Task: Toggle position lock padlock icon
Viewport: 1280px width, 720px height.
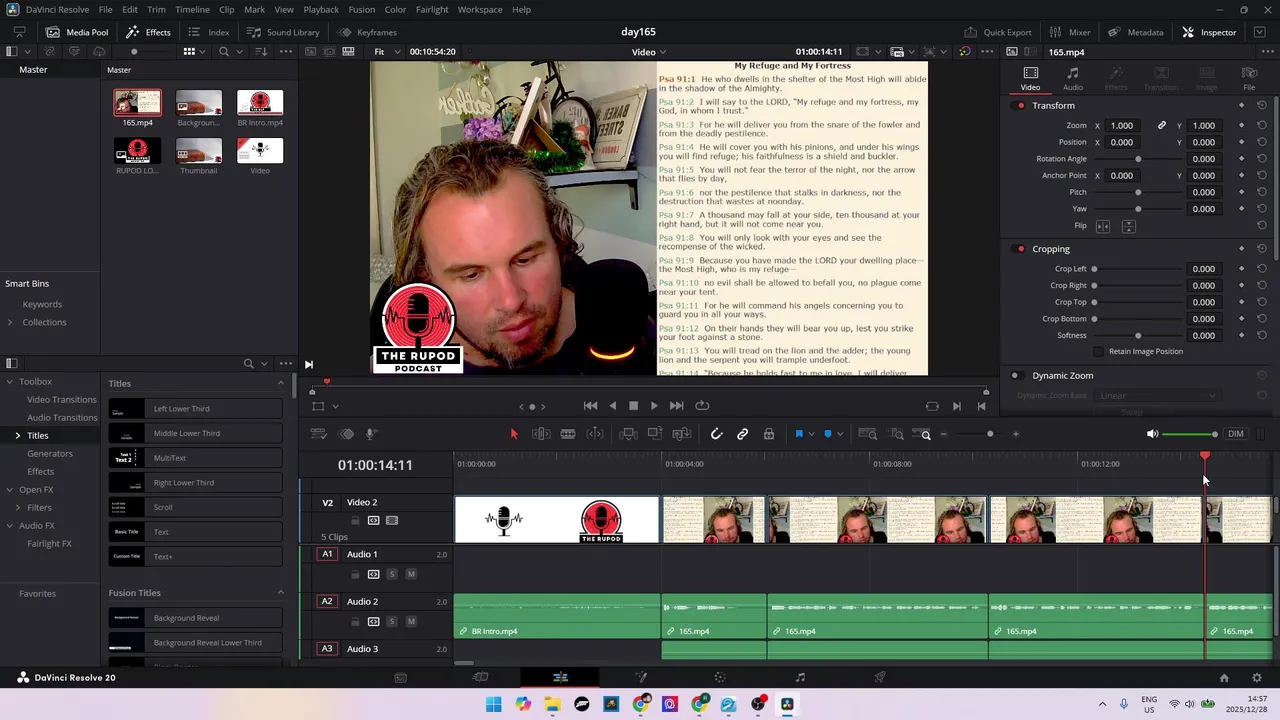Action: point(769,434)
